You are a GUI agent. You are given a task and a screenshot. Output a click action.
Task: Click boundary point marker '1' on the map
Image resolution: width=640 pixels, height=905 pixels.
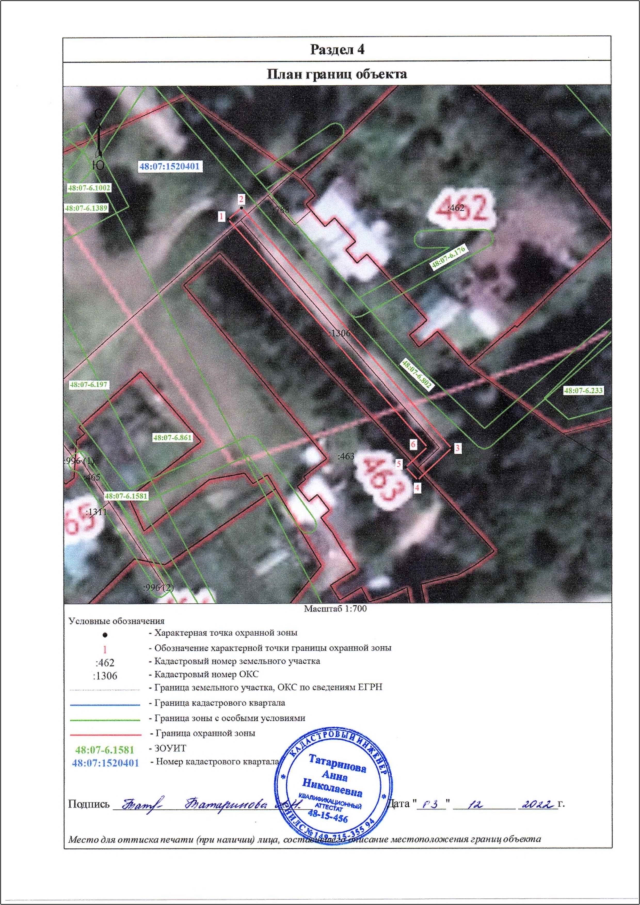(x=221, y=216)
